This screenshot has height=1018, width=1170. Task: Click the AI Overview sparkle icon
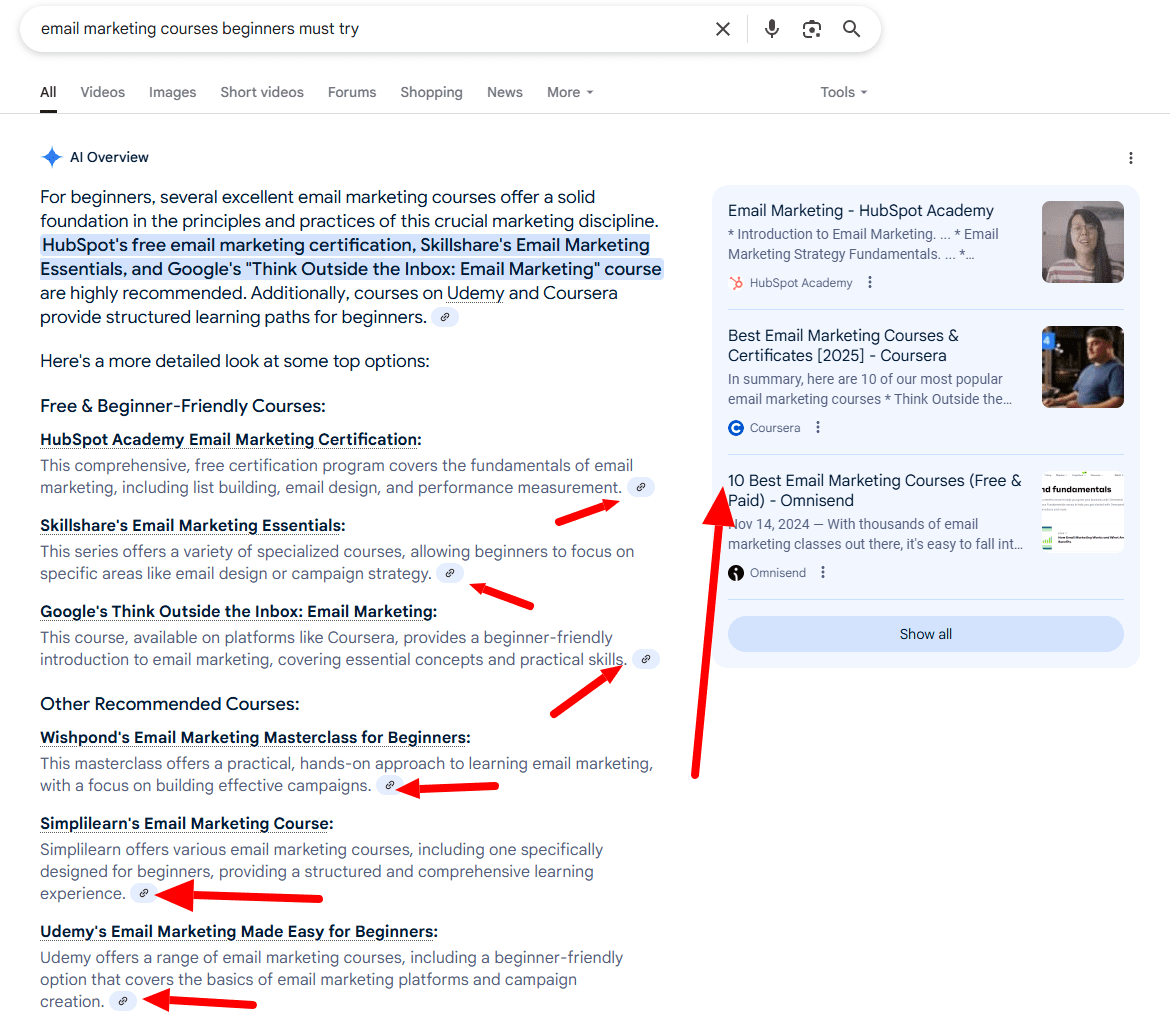coord(51,157)
